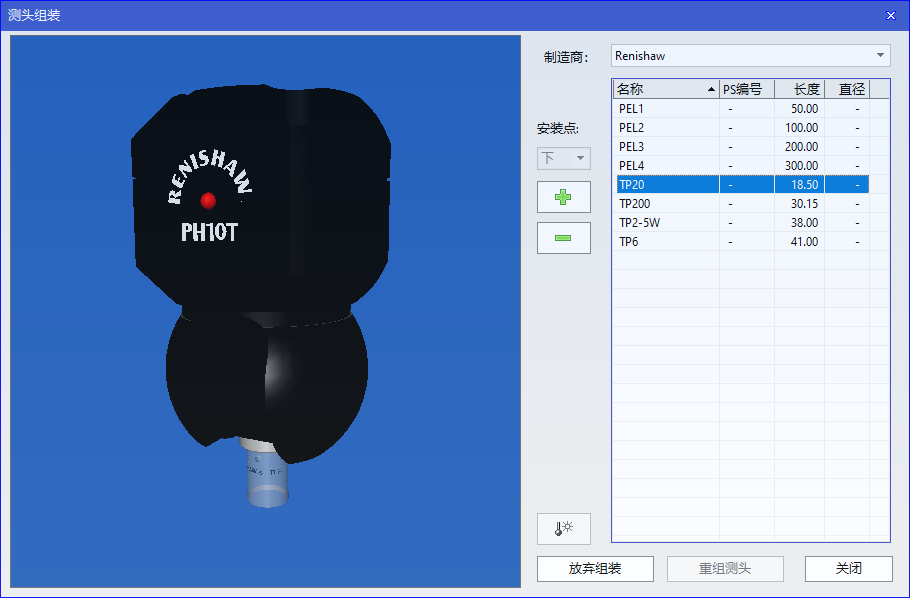
Task: Select the TP200 row
Action: point(741,204)
